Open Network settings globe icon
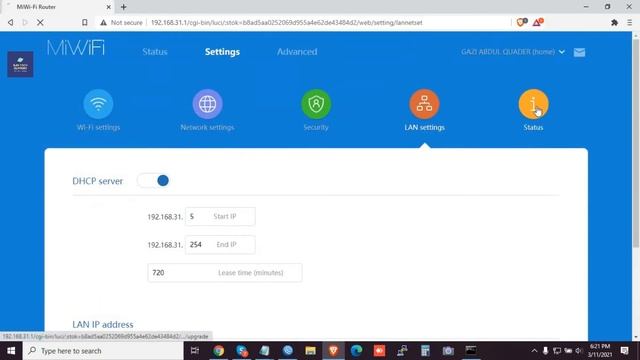 pos(207,104)
